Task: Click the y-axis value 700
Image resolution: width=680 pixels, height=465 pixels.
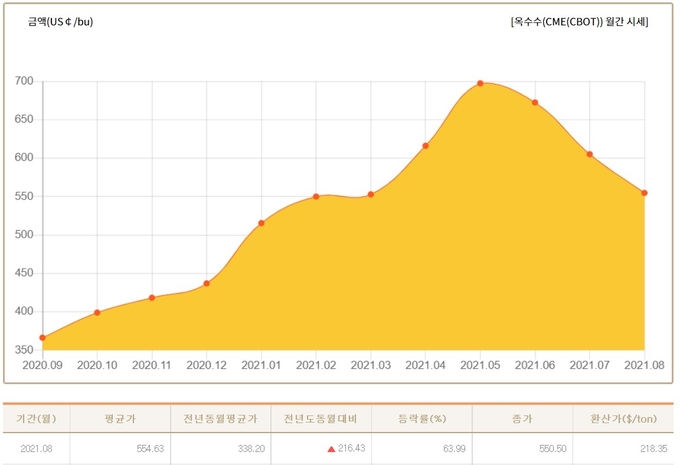Action: pos(24,81)
